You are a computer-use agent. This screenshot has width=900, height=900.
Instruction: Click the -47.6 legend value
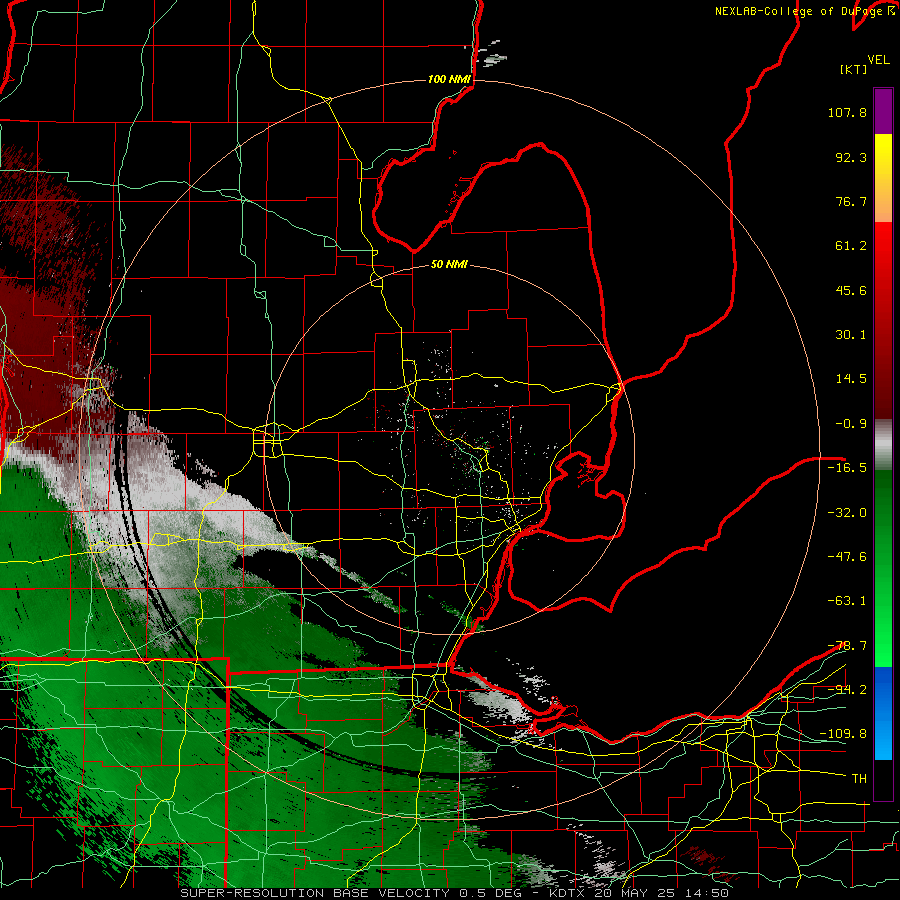pos(847,557)
